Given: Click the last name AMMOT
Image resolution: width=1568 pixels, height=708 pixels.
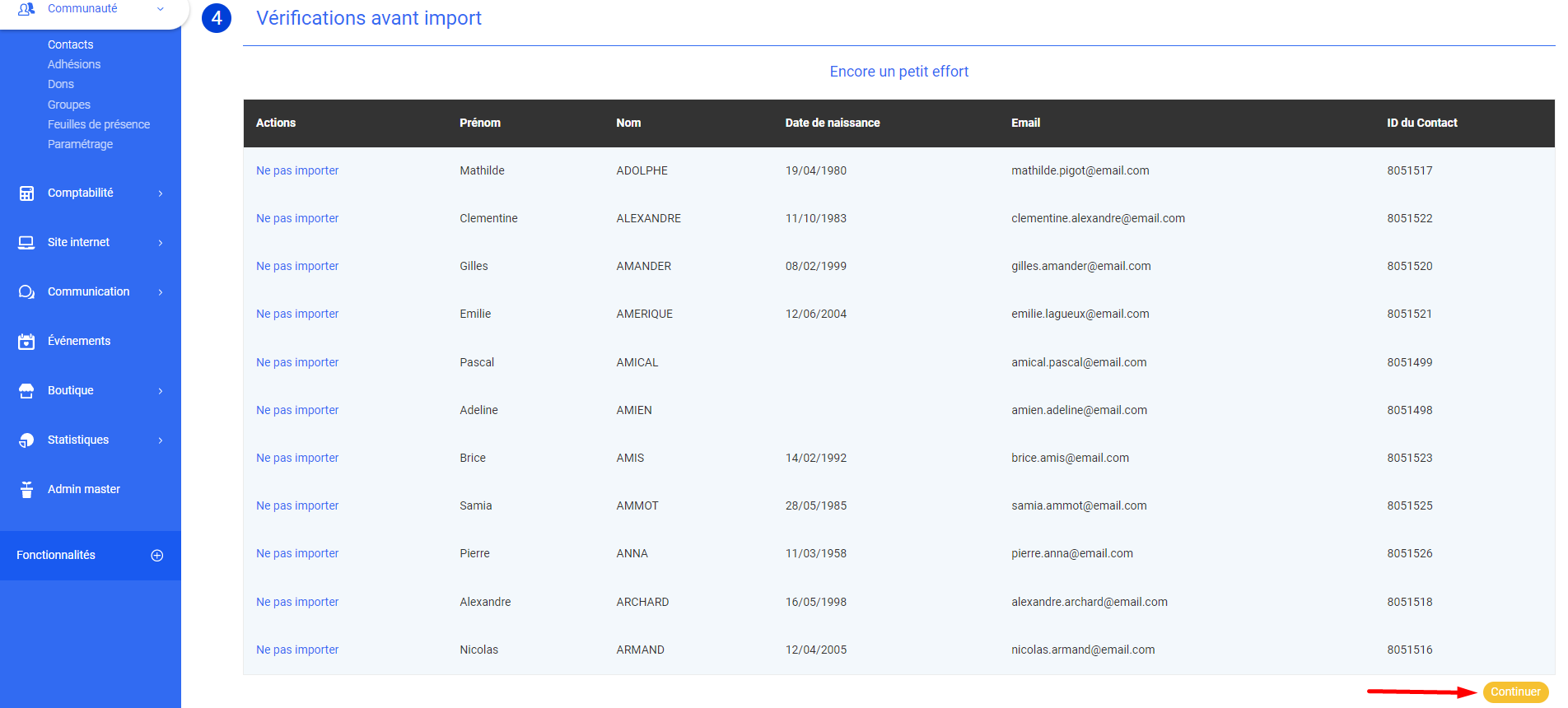Looking at the screenshot, I should [637, 505].
